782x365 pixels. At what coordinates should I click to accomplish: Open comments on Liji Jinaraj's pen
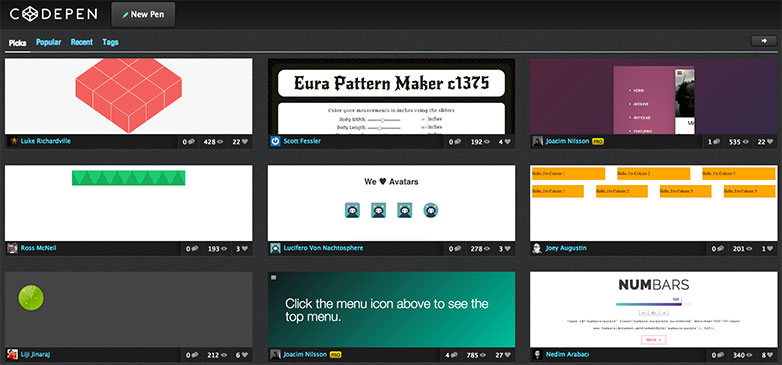pyautogui.click(x=192, y=356)
